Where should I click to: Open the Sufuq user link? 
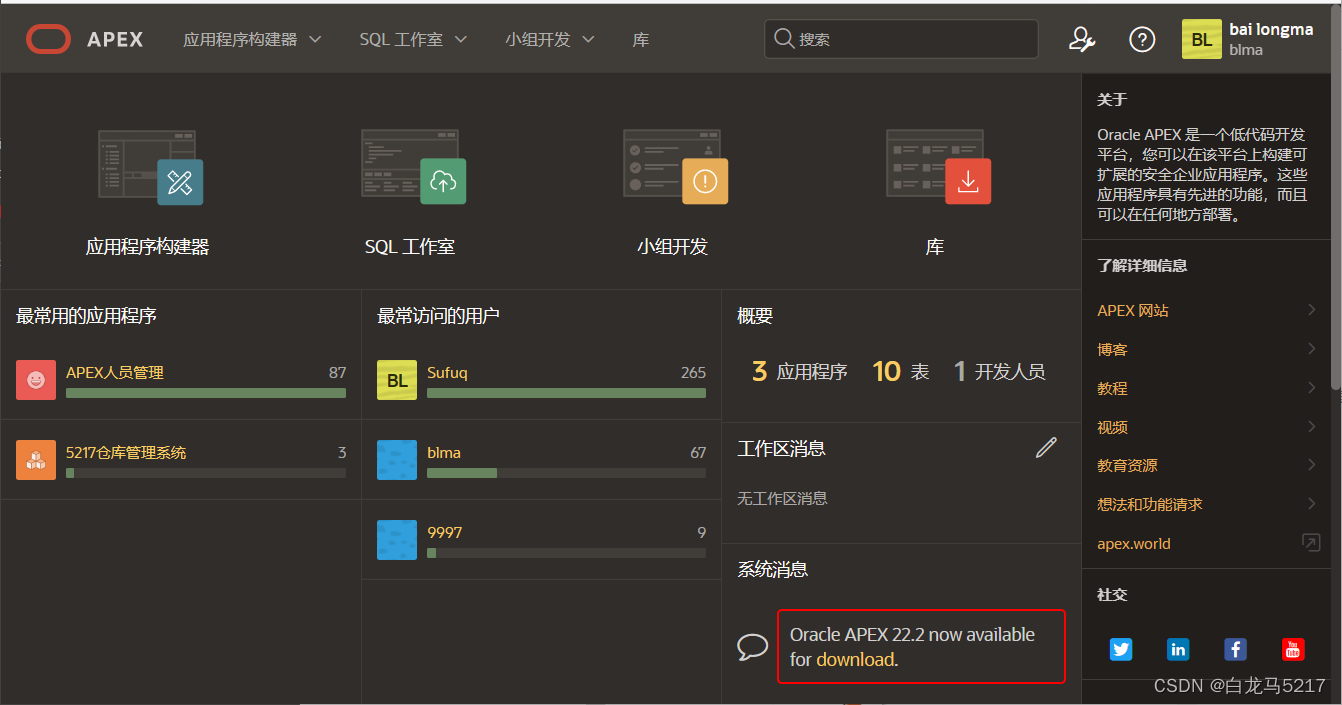pos(447,372)
